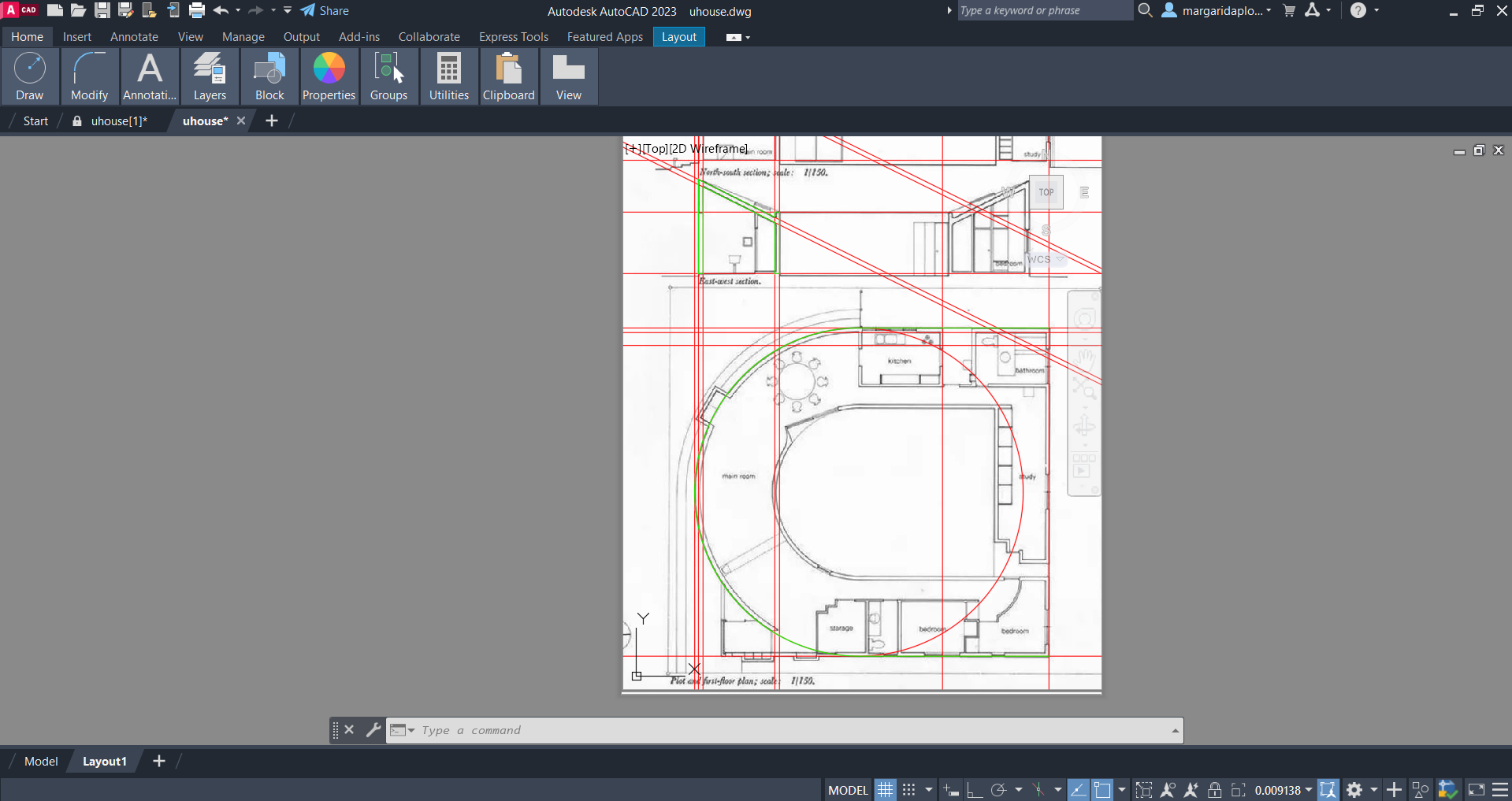This screenshot has width=1512, height=801.
Task: Switch to the Insert ribbon tab
Action: [x=77, y=37]
